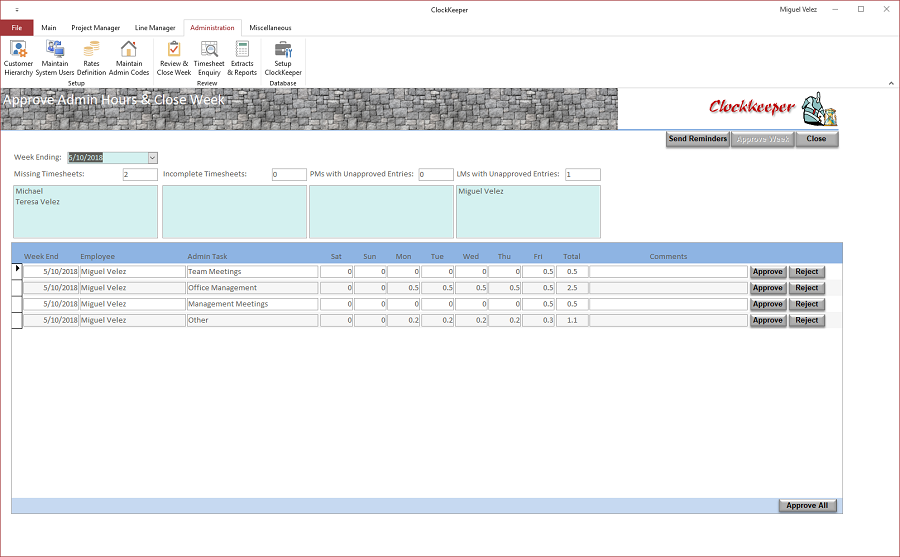Approve the Management Meetings entry
900x557 pixels.
[768, 304]
